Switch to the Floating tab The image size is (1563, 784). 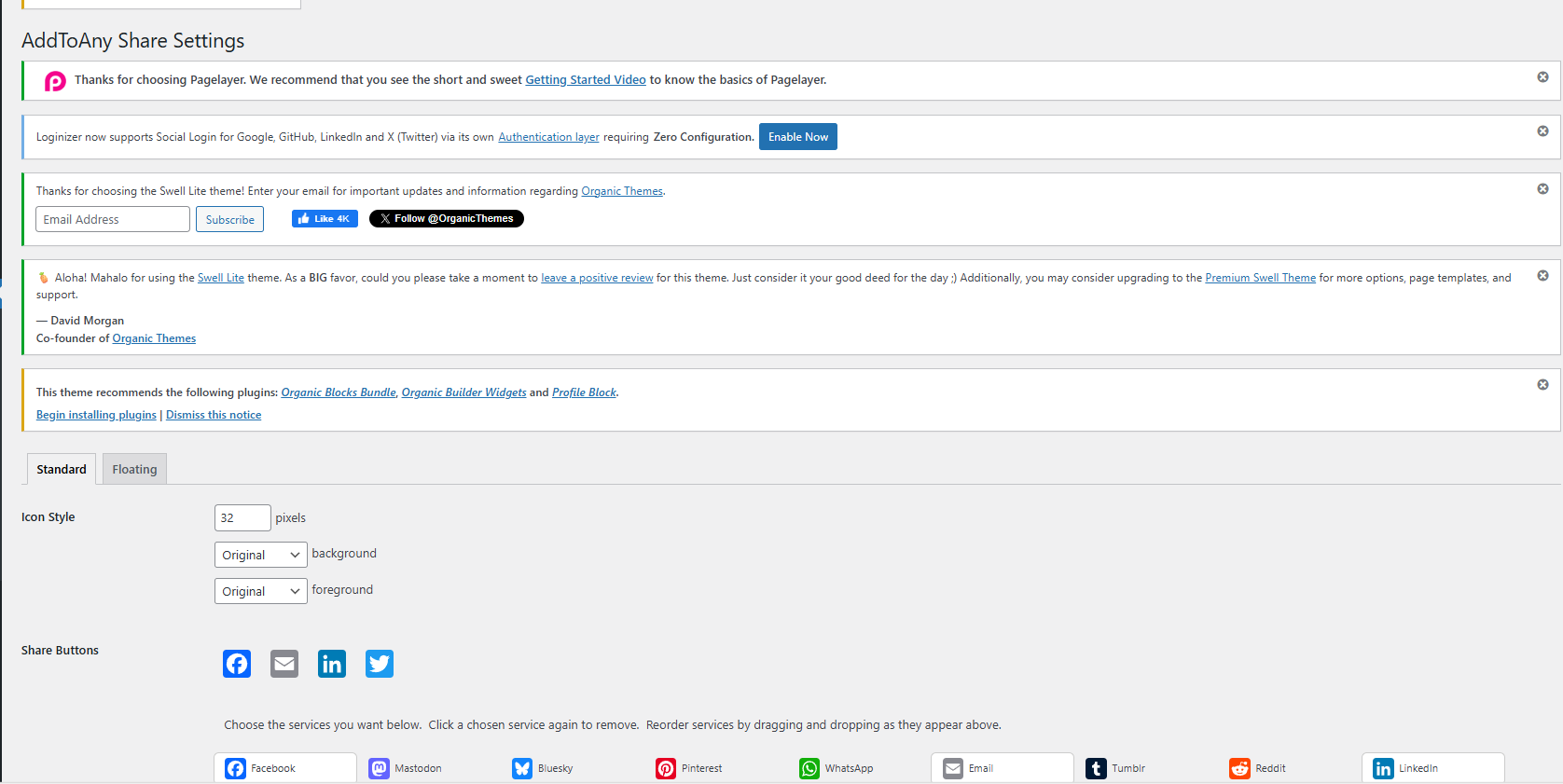point(134,469)
